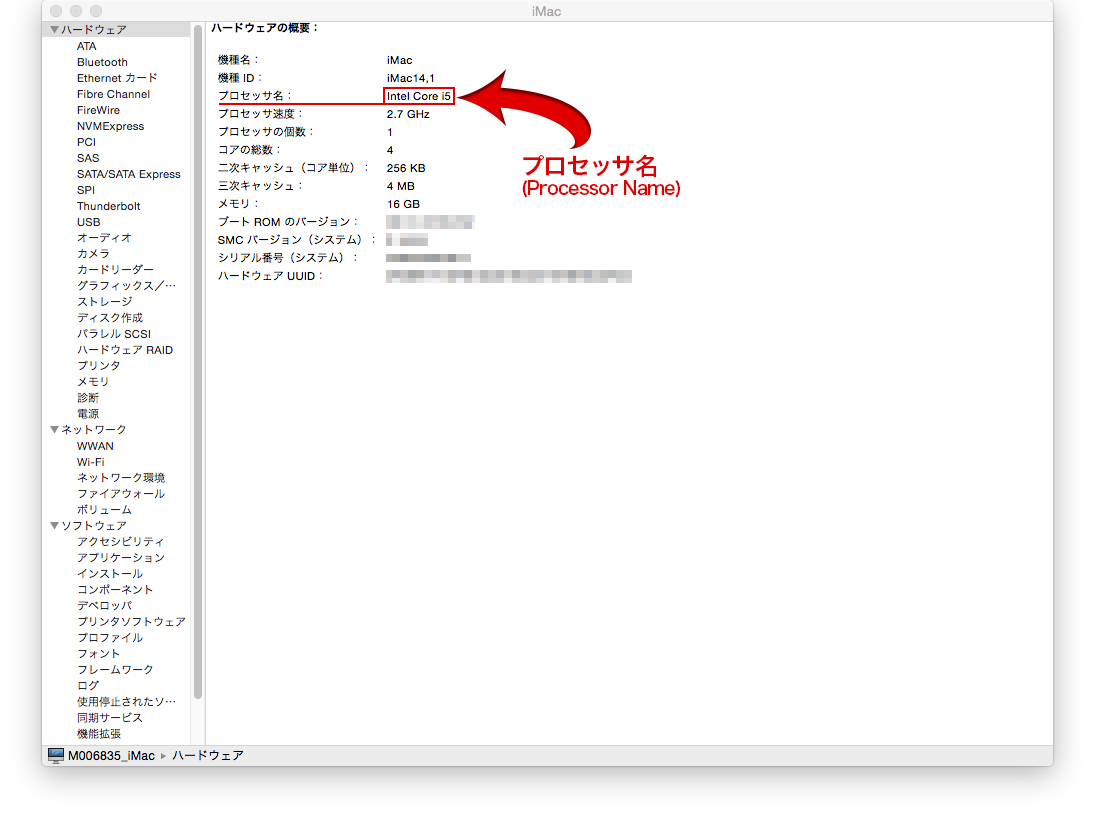Select ATA in the sidebar

(x=87, y=46)
